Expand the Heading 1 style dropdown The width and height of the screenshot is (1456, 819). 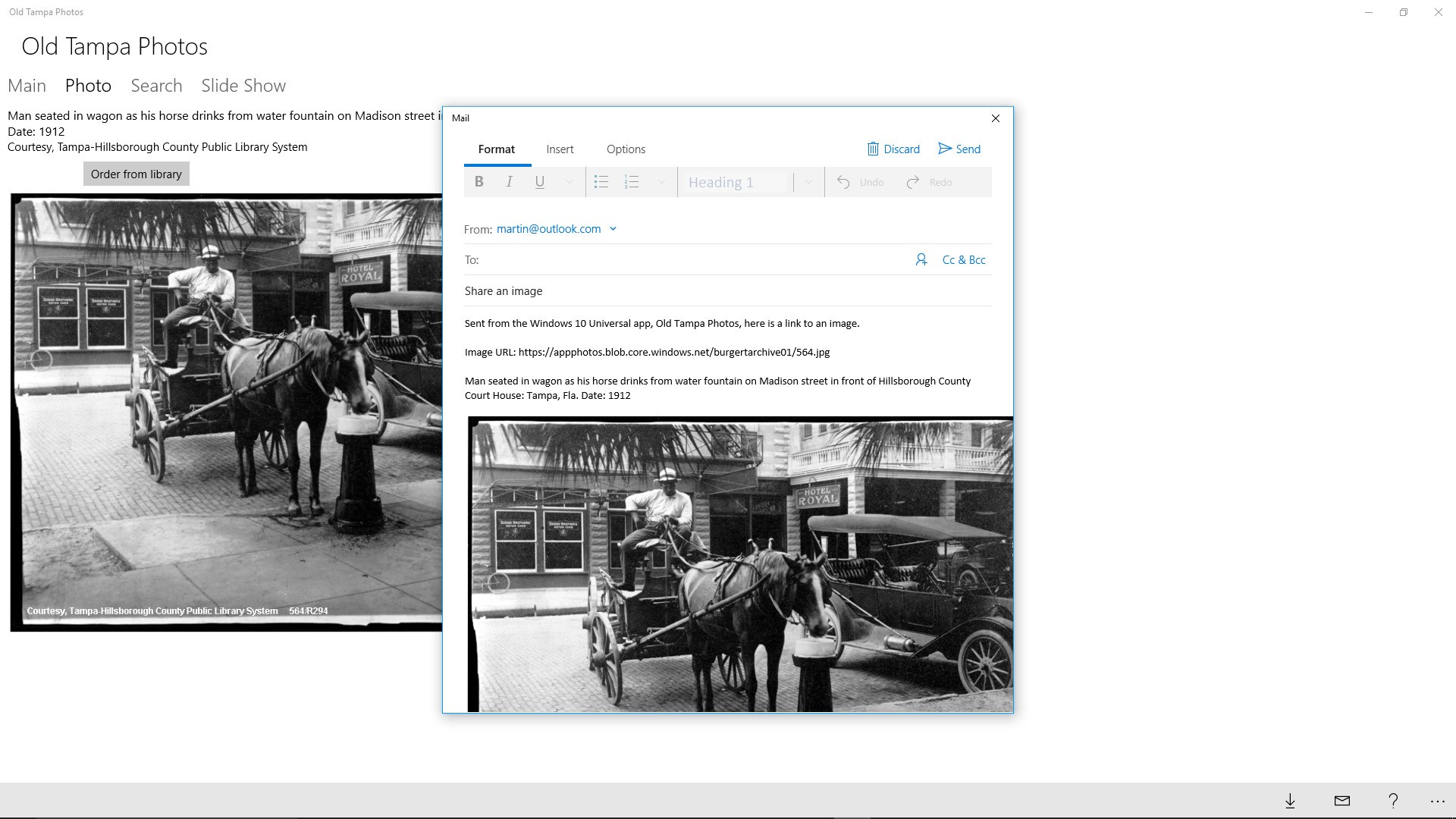click(x=808, y=182)
